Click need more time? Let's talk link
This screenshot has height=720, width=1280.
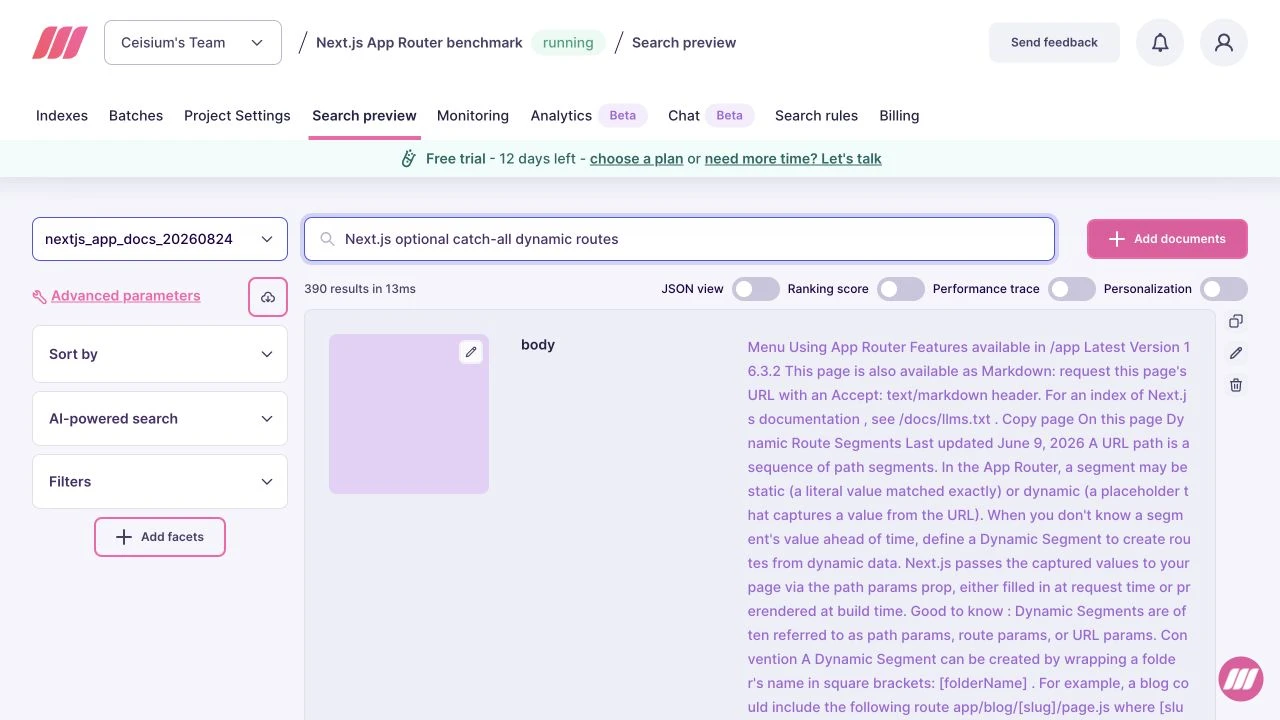pos(793,159)
